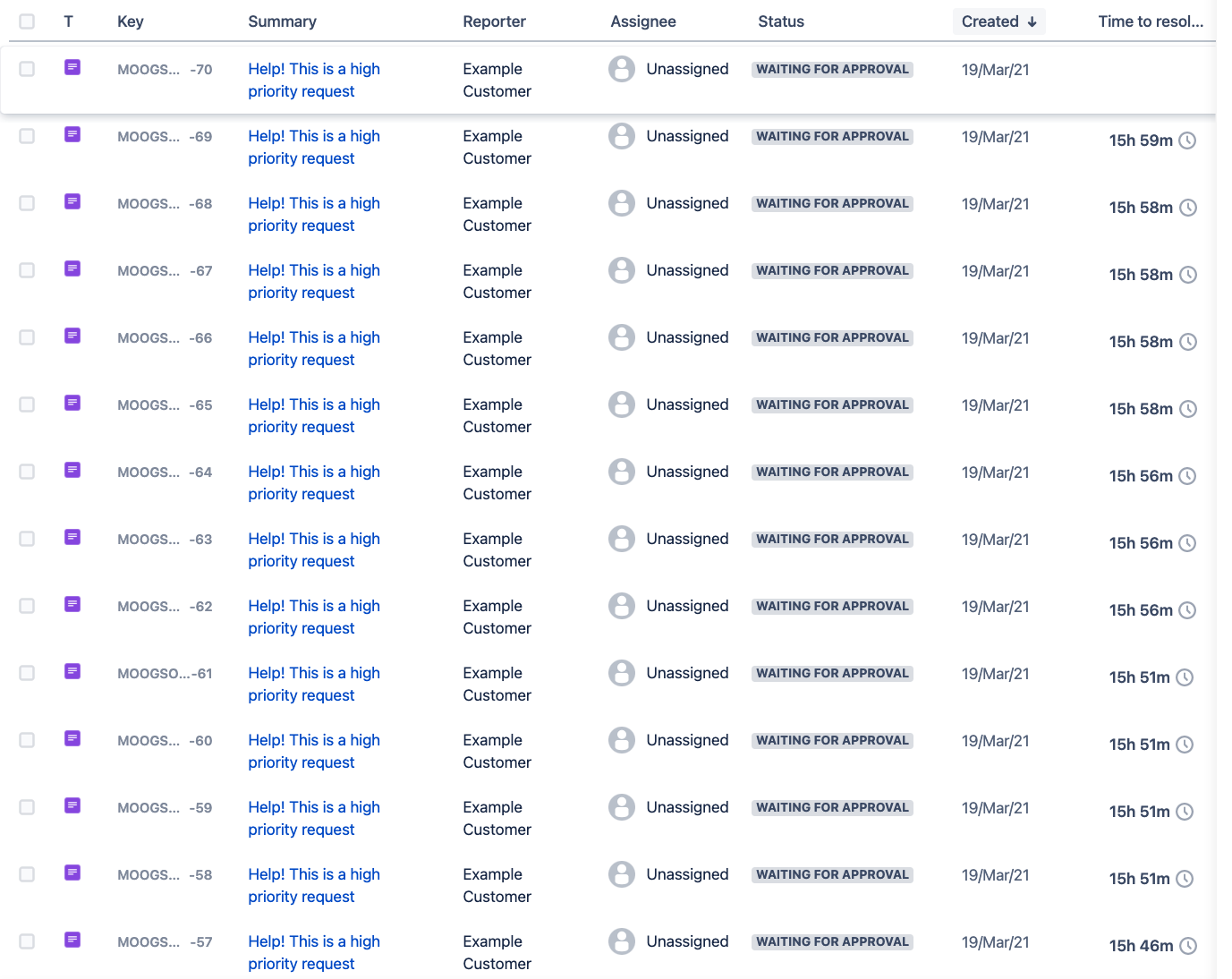The height and width of the screenshot is (979, 1232).
Task: Tick the checkbox for issue MOOGS-59
Action: 27,807
